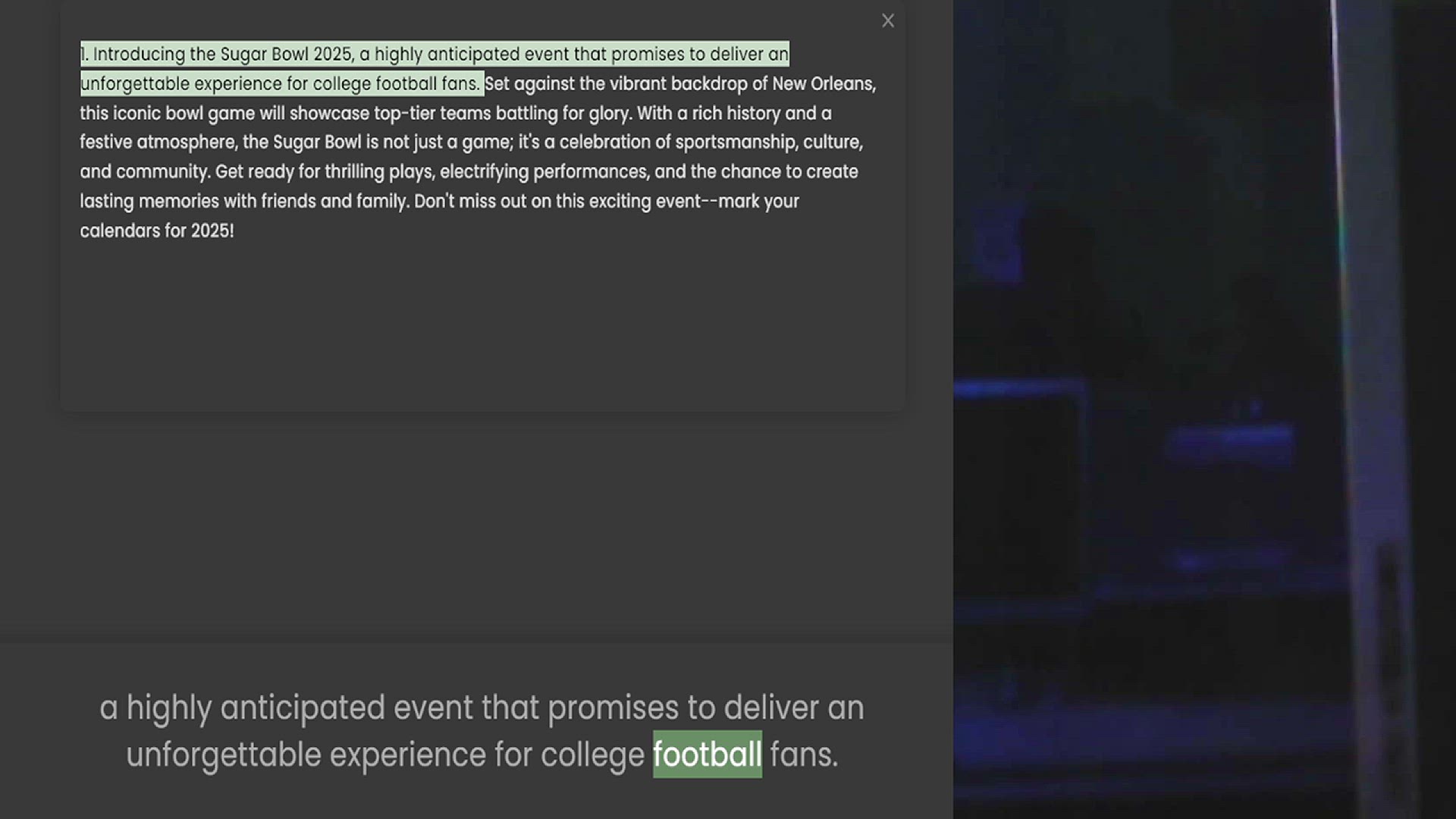Click the highlighted sentence 'Introducing the Sugar Bowl 2025'

[435, 68]
